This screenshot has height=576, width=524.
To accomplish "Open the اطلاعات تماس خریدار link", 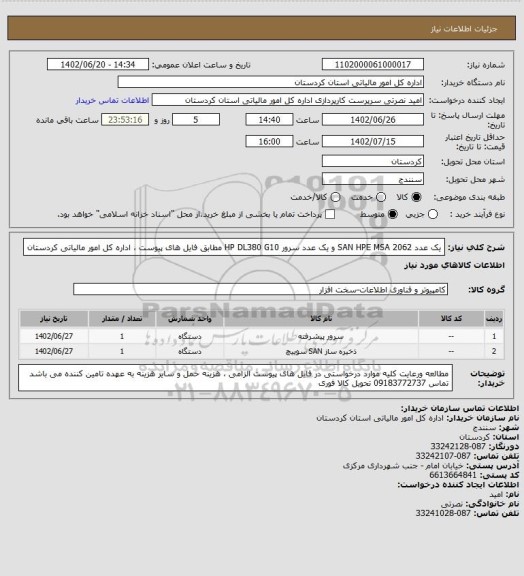I will click(112, 100).
